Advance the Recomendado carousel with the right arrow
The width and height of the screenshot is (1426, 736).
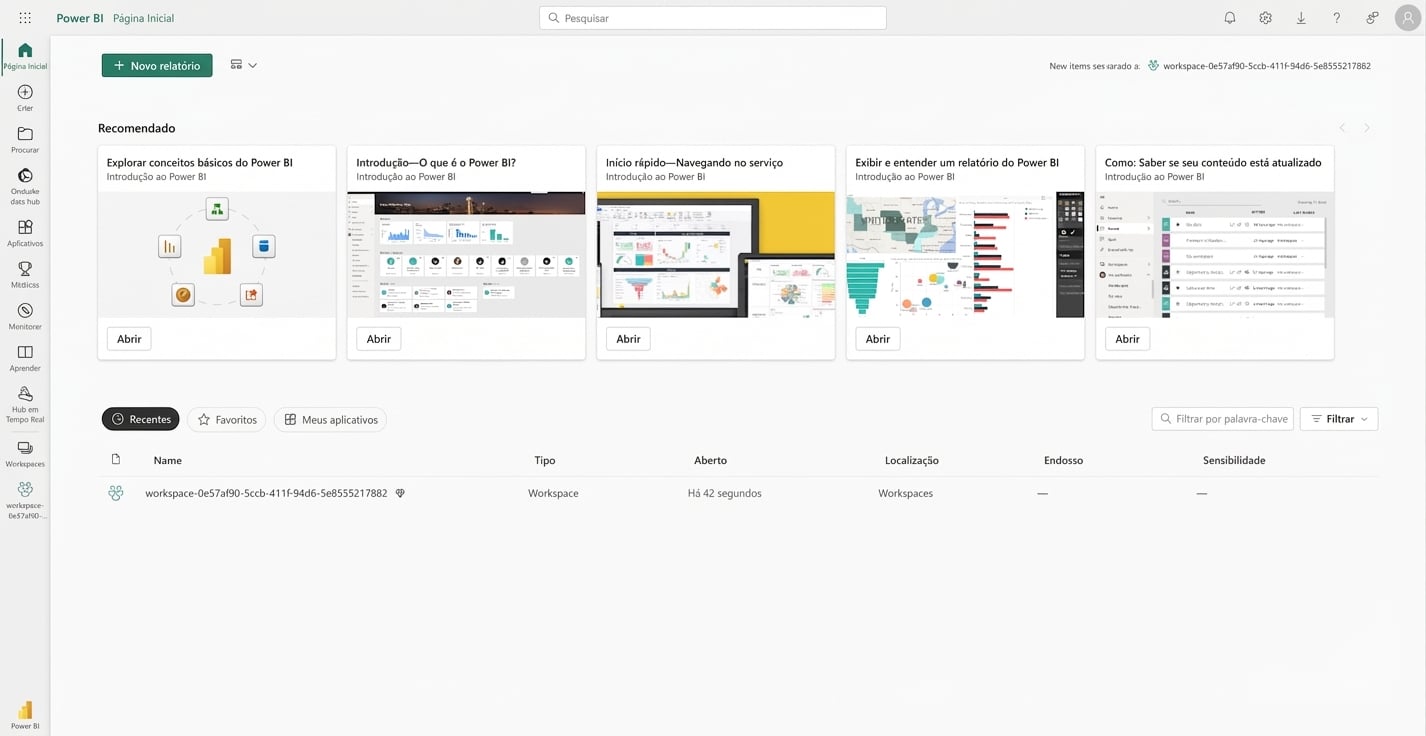pos(1366,128)
